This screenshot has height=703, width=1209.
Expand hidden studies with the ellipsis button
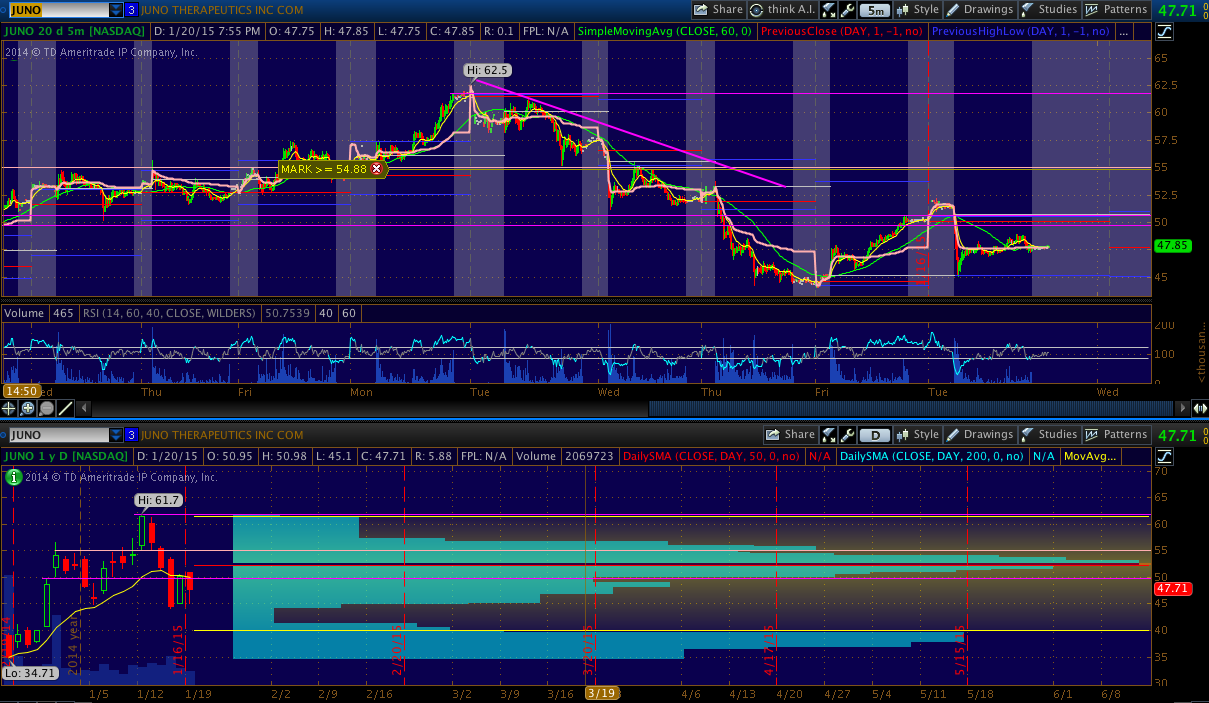pyautogui.click(x=1122, y=32)
